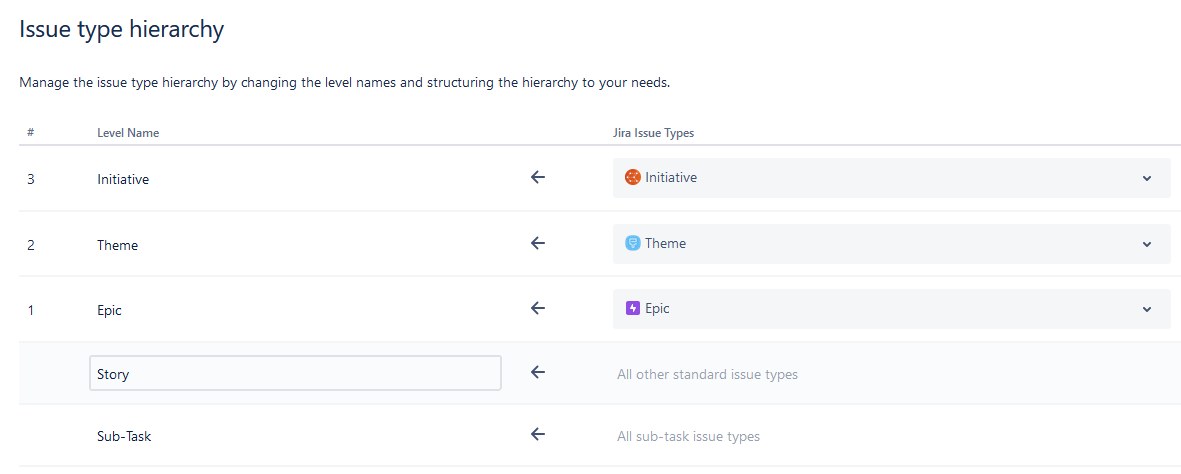Image resolution: width=1181 pixels, height=474 pixels.
Task: Click the left arrow in the Epic row
Action: tap(537, 308)
